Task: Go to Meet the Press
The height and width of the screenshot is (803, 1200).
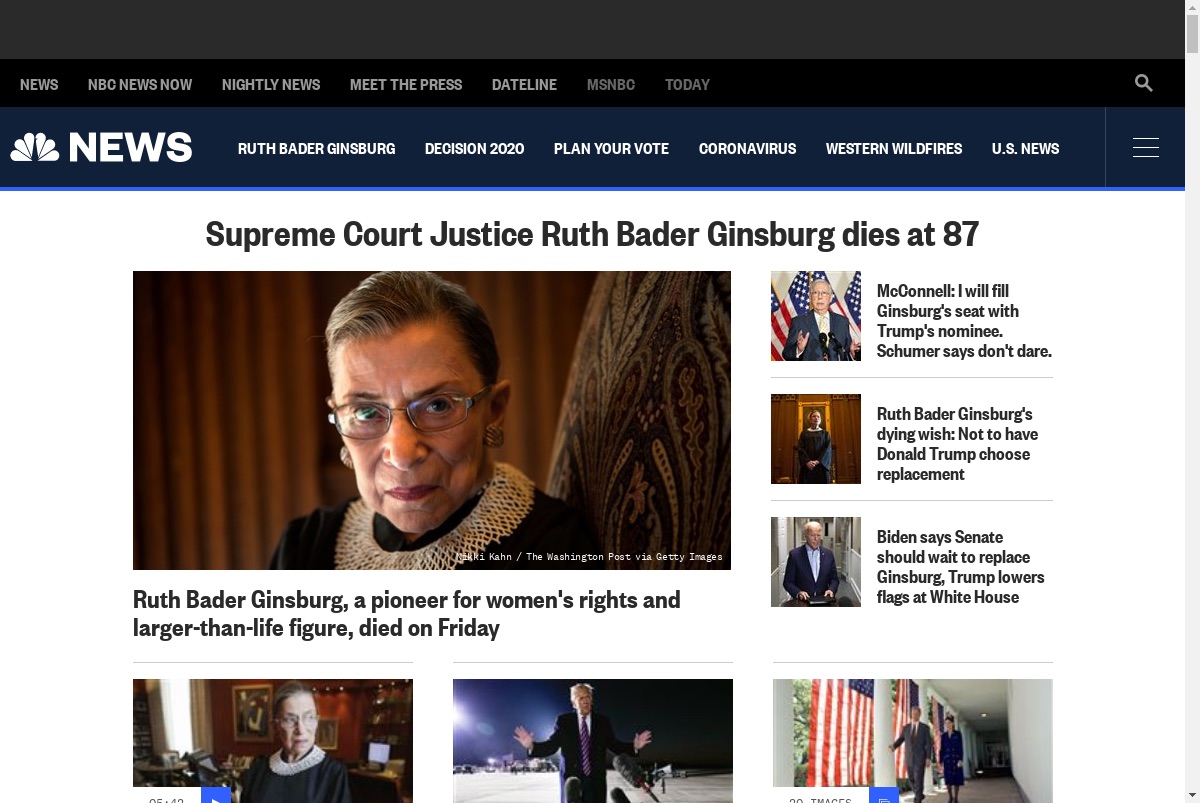Action: tap(406, 84)
